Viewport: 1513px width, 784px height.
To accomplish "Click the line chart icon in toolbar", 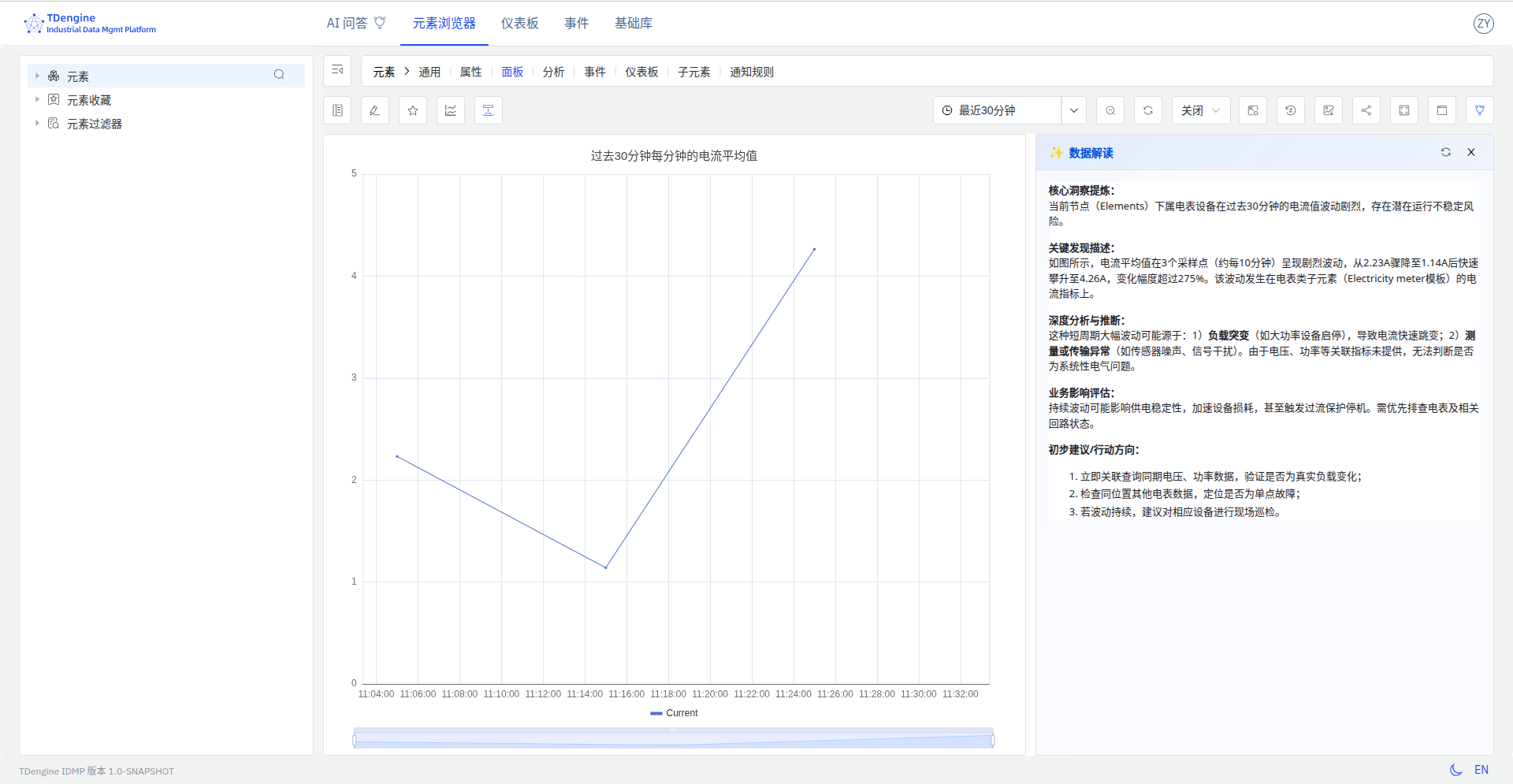I will tap(451, 110).
